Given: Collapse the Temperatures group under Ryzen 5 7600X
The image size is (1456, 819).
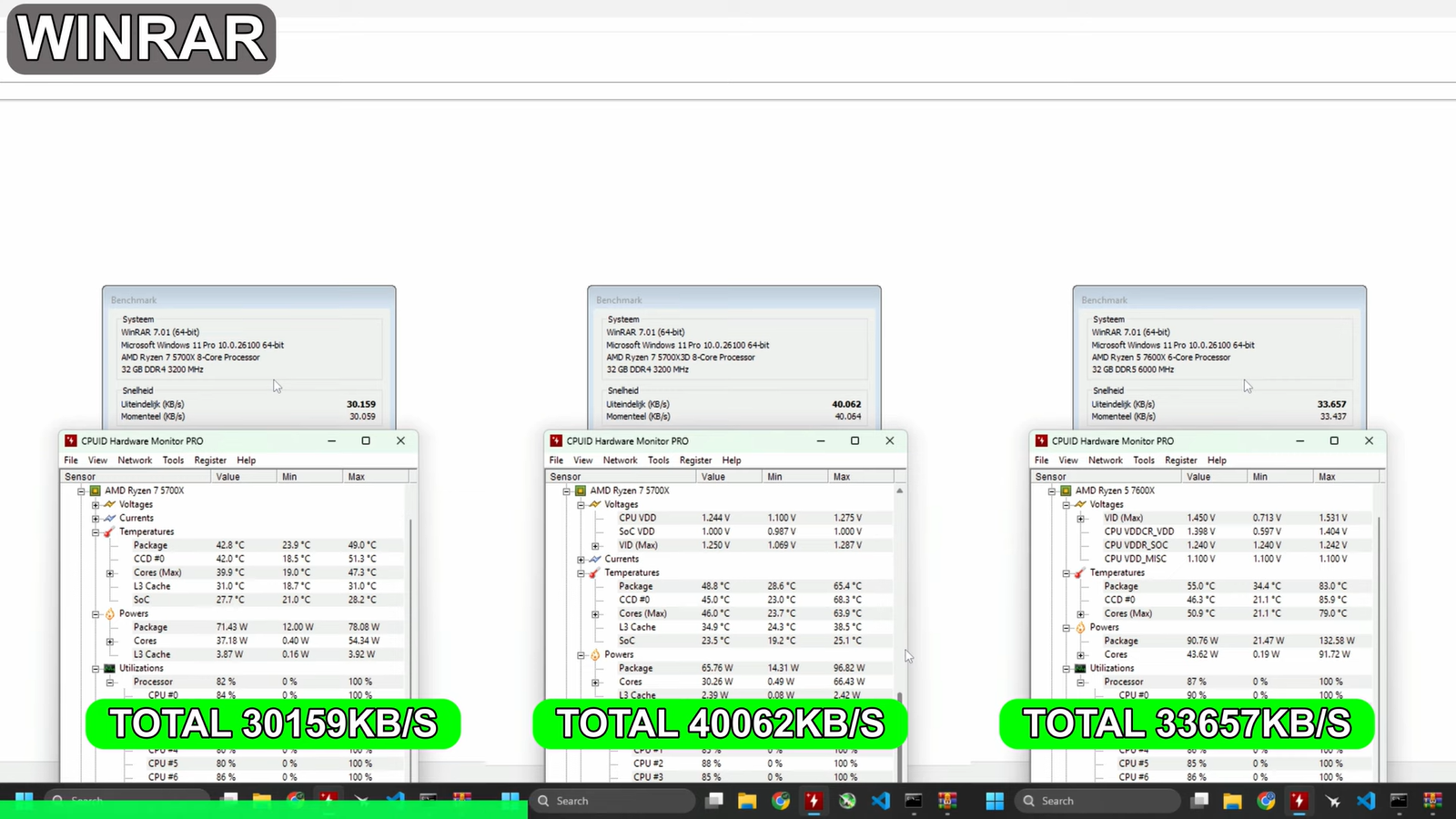Looking at the screenshot, I should pyautogui.click(x=1067, y=572).
